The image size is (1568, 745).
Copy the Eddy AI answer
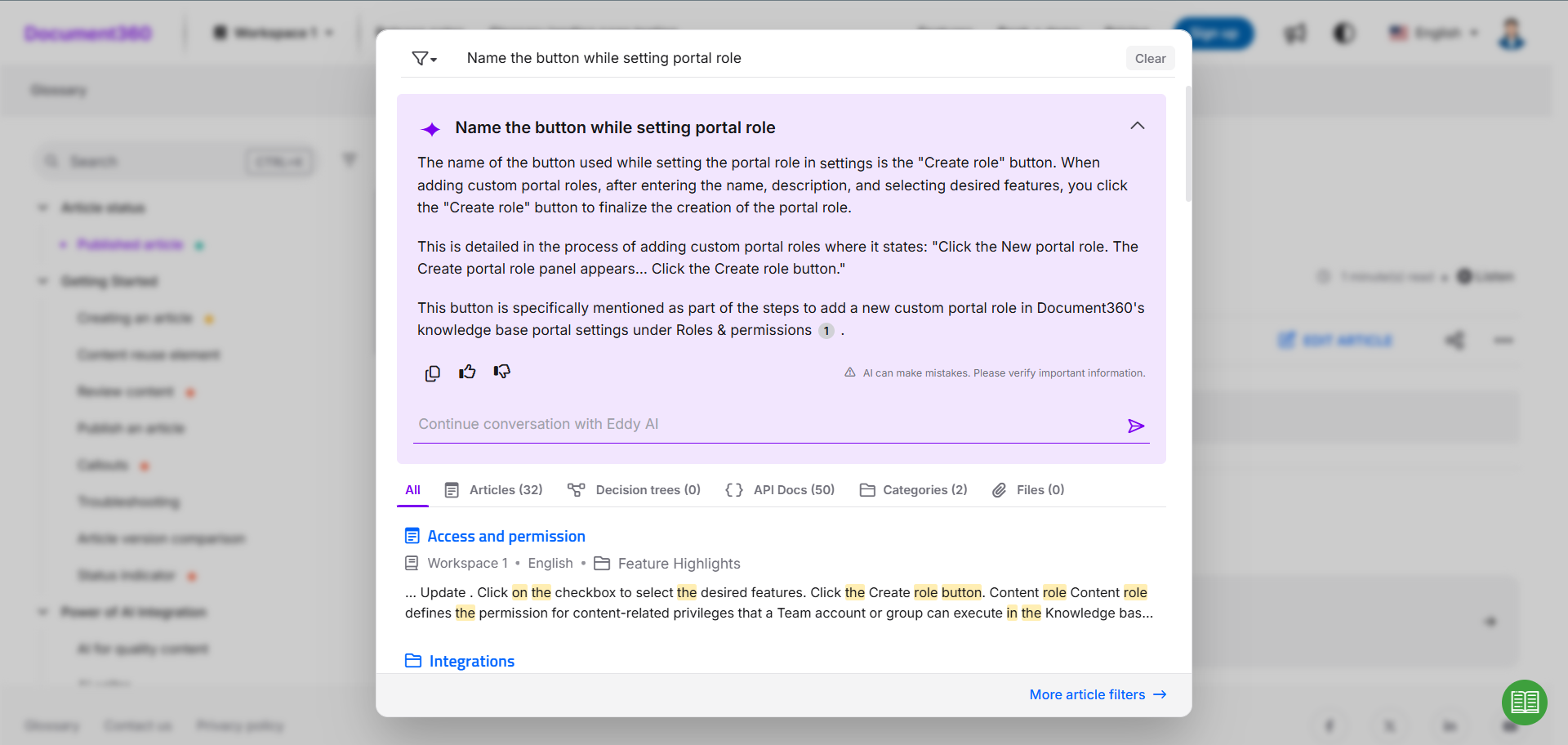click(433, 373)
